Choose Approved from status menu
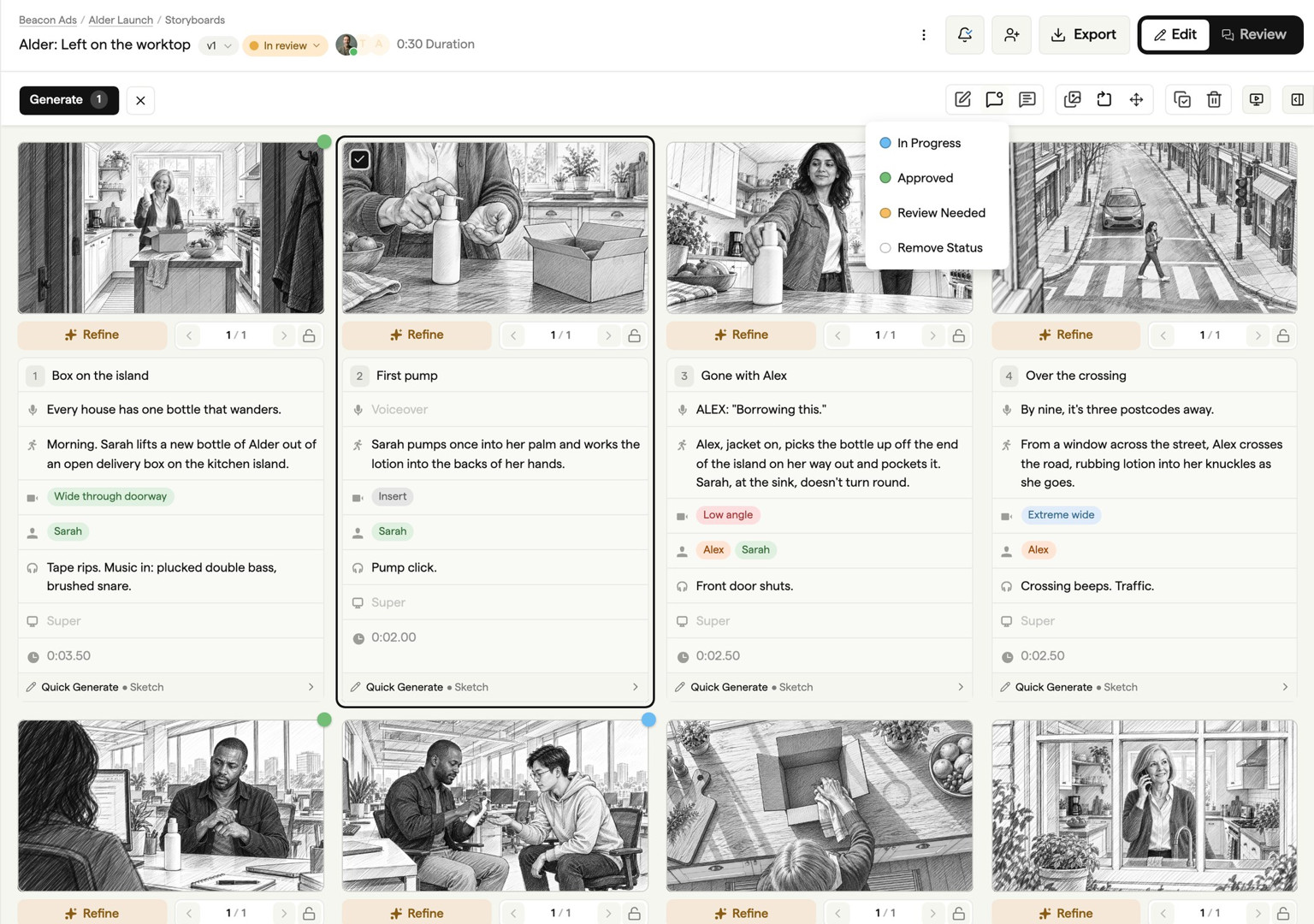 pos(937,178)
